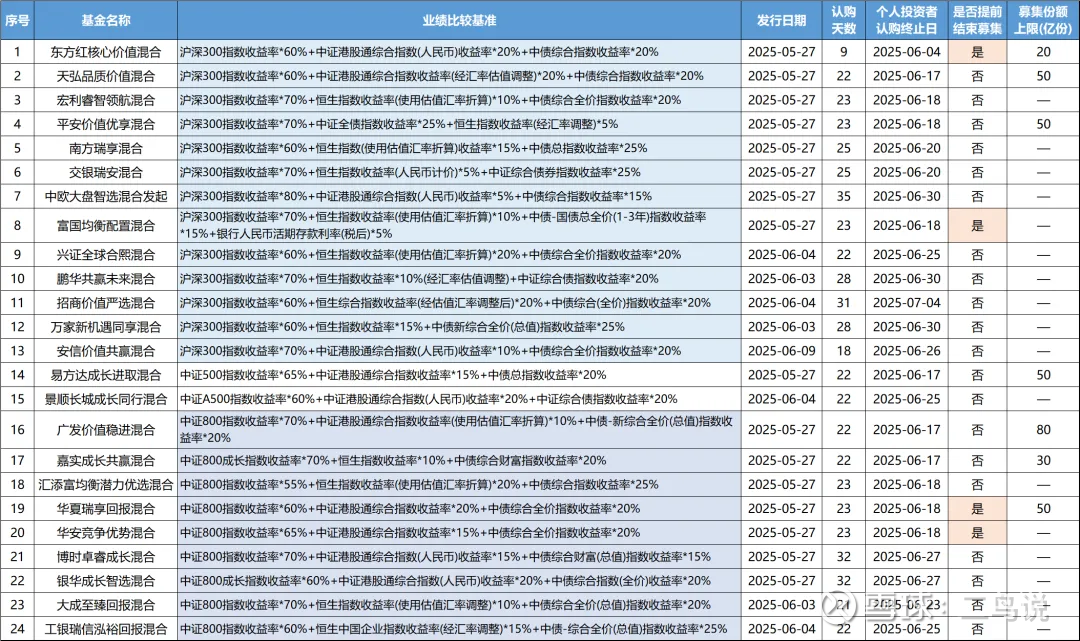This screenshot has height=641, width=1080.
Task: Click the fund name 招商价值严选混合
Action: [x=105, y=303]
